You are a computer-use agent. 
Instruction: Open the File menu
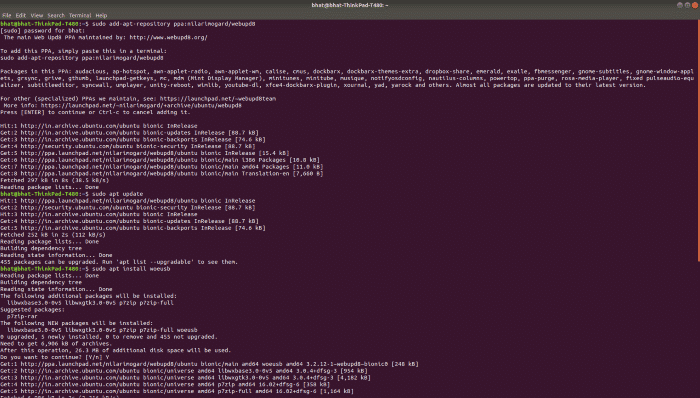[x=7, y=15]
